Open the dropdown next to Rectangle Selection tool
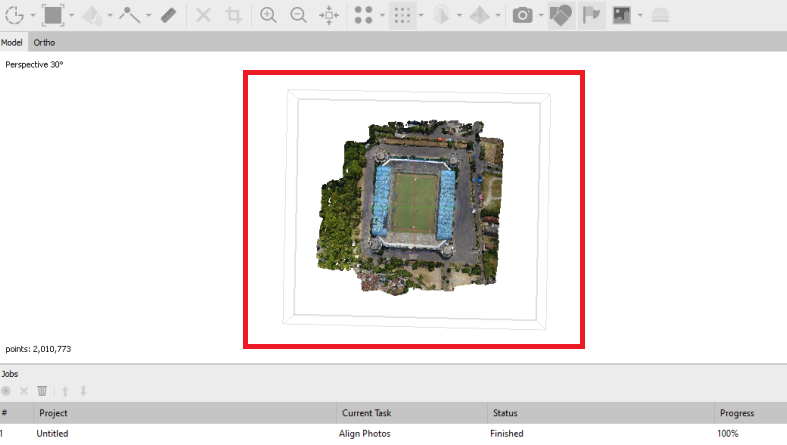Image resolution: width=787 pixels, height=445 pixels. tap(71, 15)
